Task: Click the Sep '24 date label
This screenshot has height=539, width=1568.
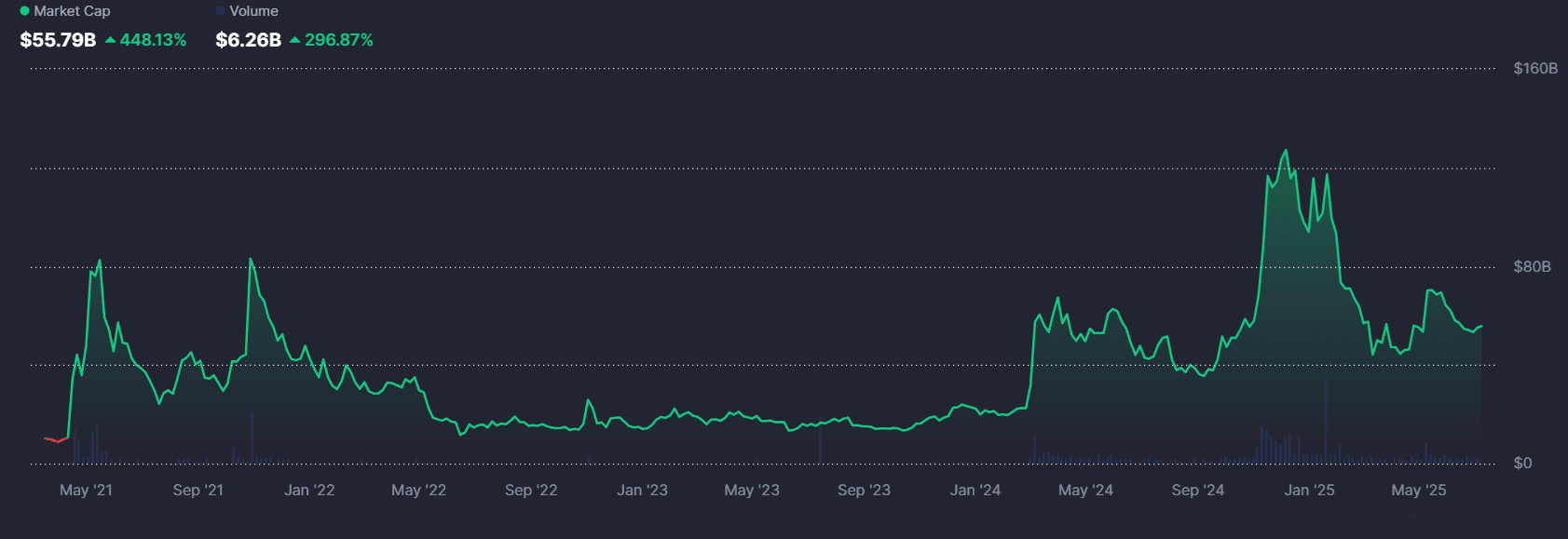Action: pos(1197,490)
